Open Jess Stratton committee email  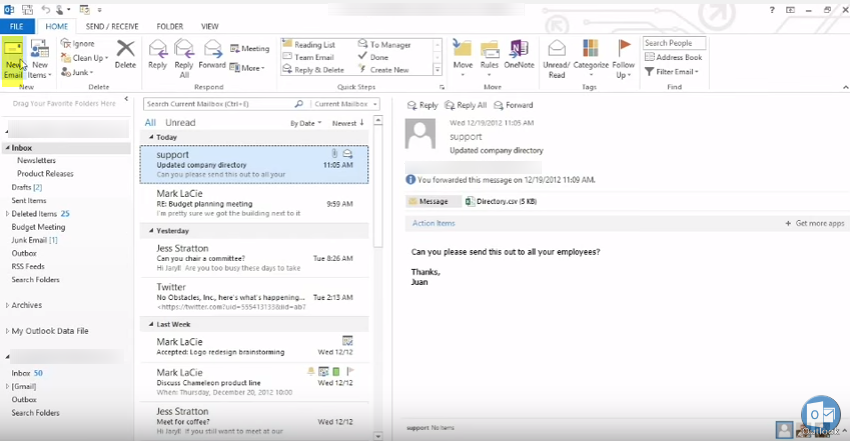[254, 258]
